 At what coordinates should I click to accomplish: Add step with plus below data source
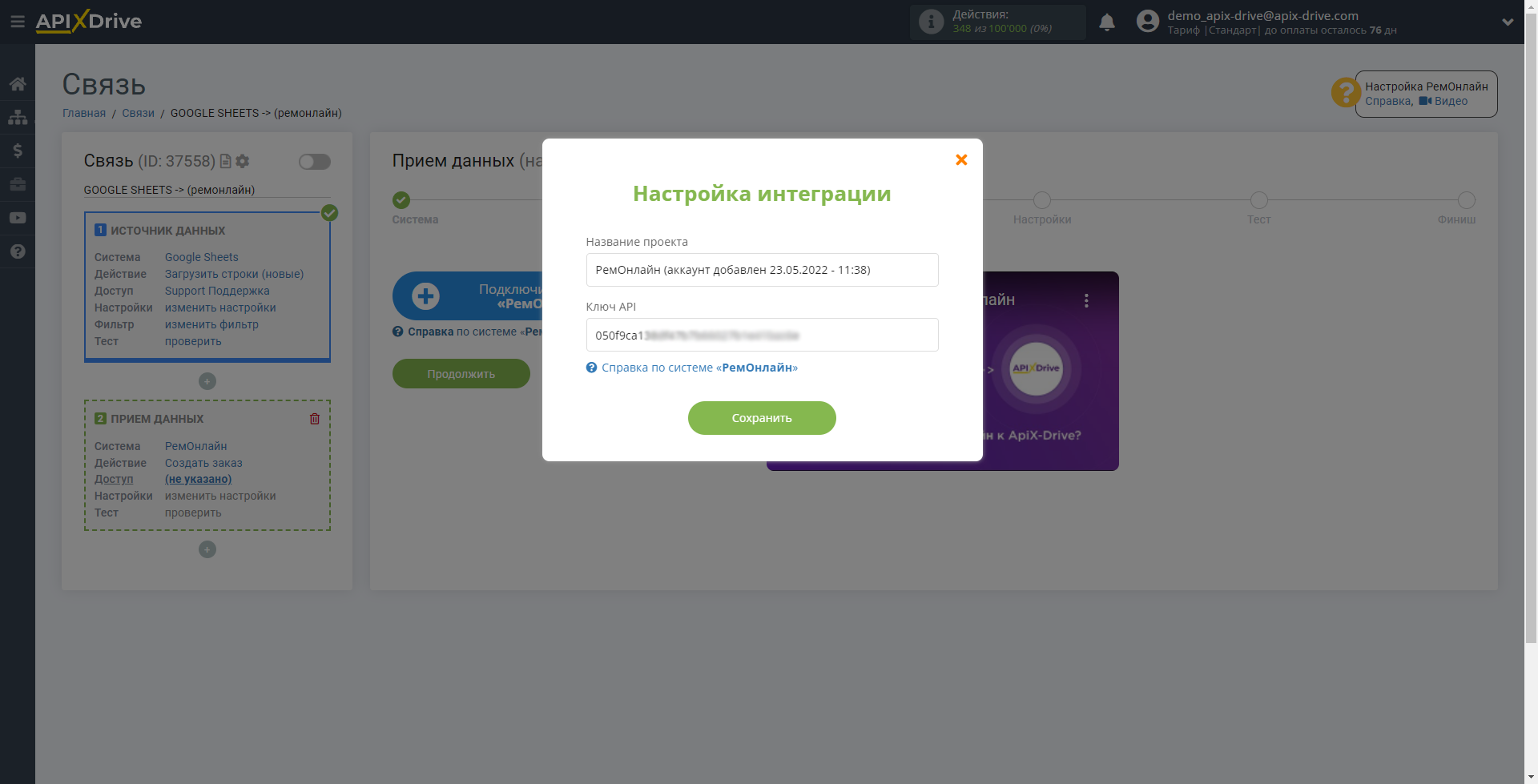click(207, 381)
